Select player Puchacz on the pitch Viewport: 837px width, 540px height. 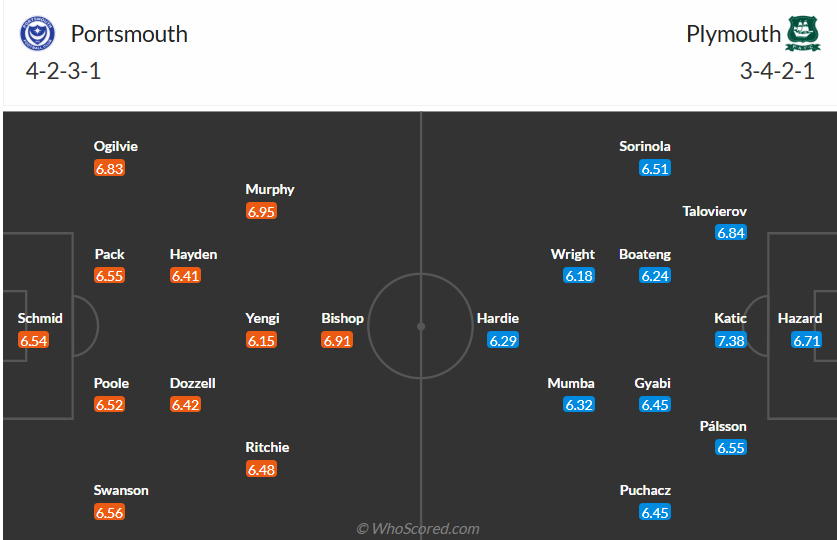click(x=645, y=491)
